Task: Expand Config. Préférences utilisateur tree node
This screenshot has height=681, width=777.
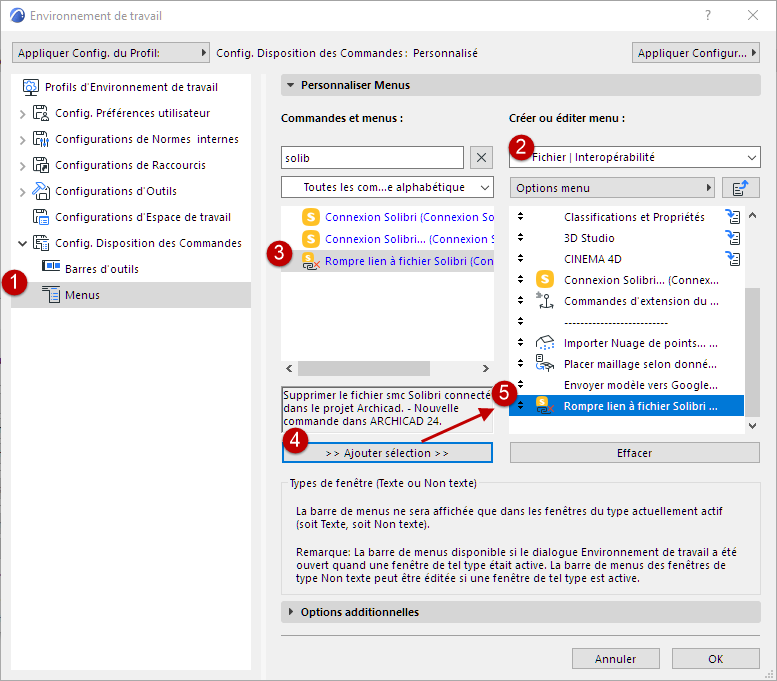Action: (x=22, y=114)
